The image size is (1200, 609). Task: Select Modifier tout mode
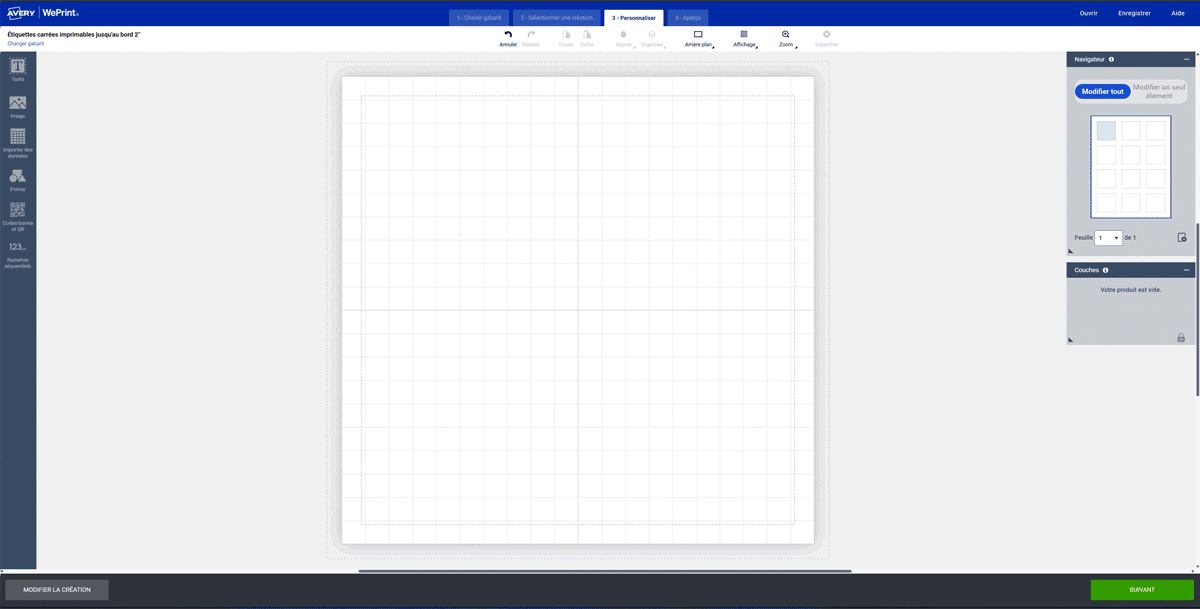tap(1103, 91)
